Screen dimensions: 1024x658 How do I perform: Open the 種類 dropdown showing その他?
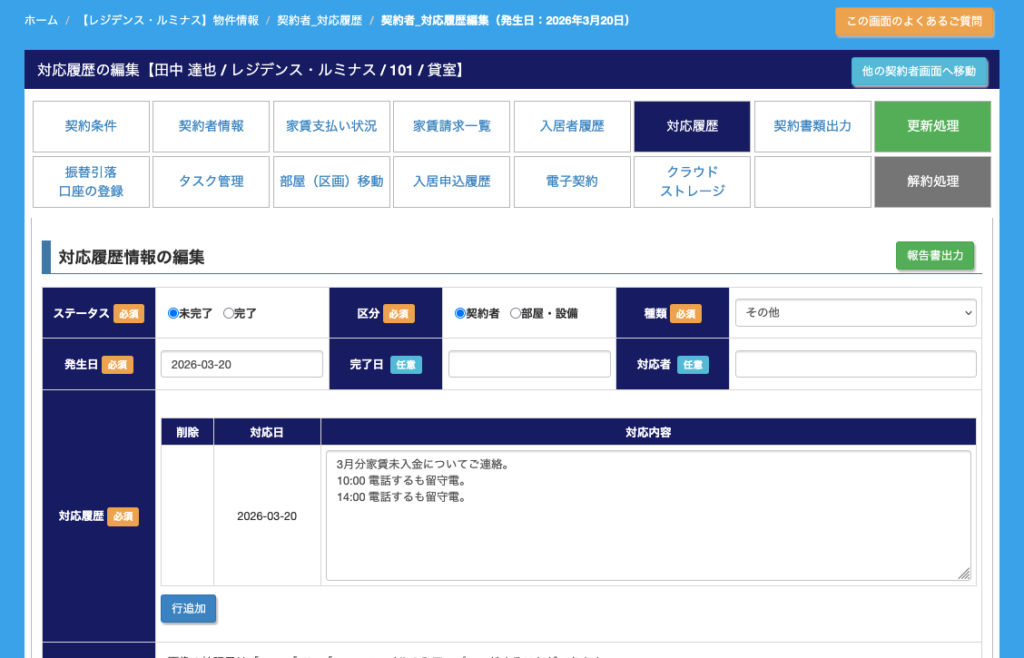tap(855, 313)
